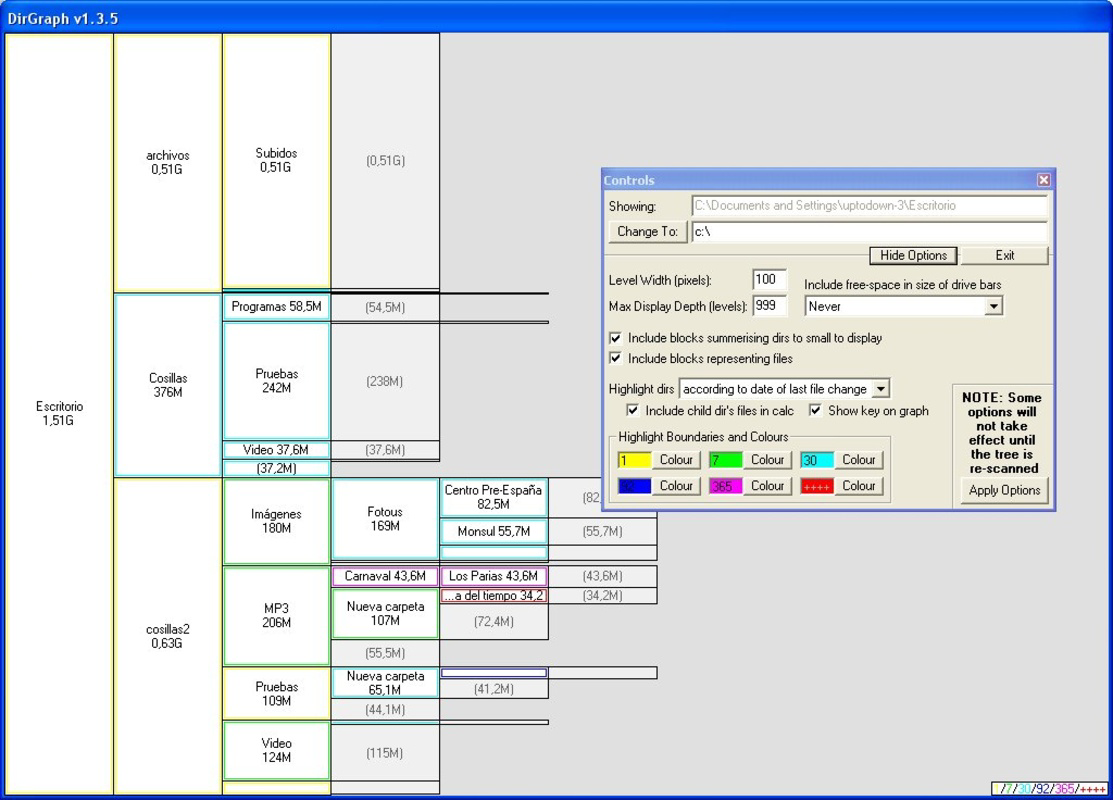This screenshot has height=800, width=1113.
Task: Select the Imágenes 180M block
Action: (x=276, y=521)
